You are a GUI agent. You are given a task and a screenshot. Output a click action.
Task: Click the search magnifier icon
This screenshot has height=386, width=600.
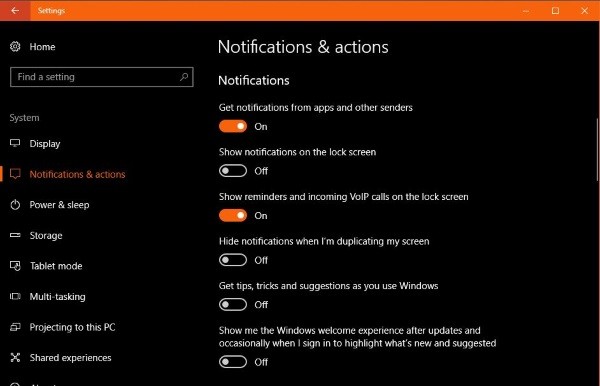(x=184, y=77)
